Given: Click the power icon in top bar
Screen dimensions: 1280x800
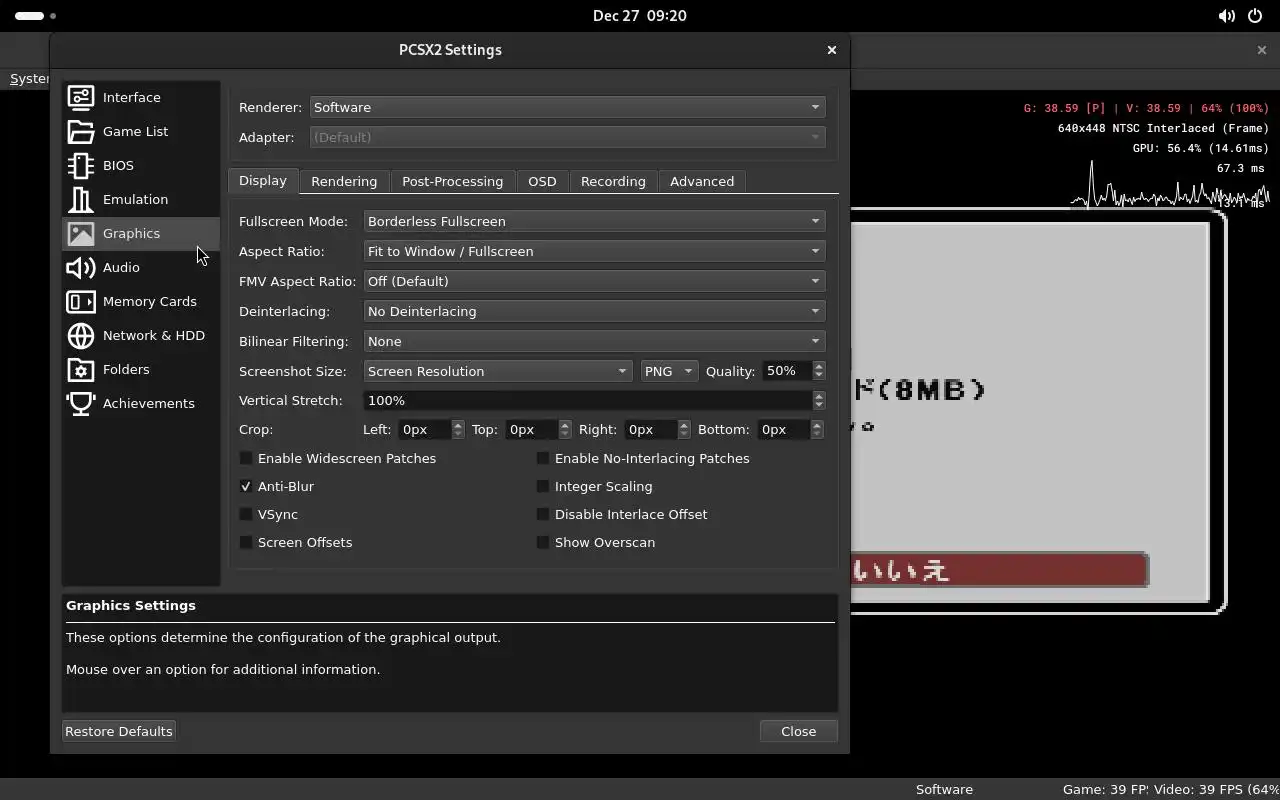Looking at the screenshot, I should pos(1255,16).
